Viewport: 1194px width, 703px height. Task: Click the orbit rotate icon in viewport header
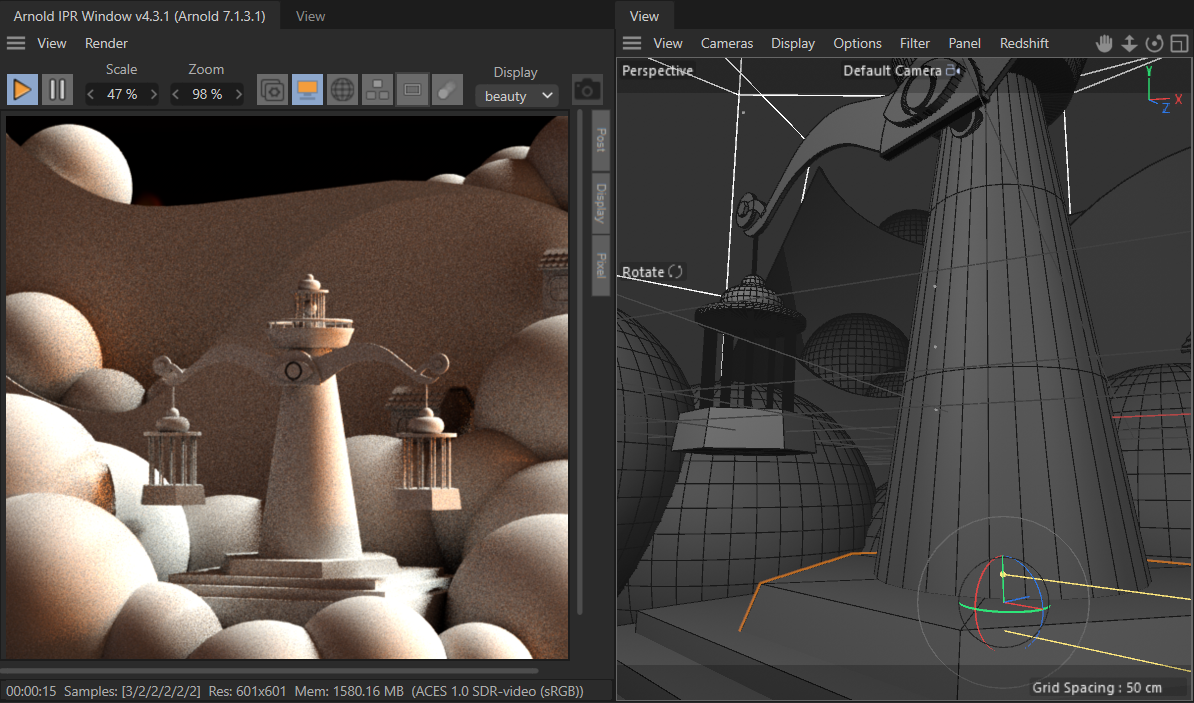click(x=1154, y=43)
